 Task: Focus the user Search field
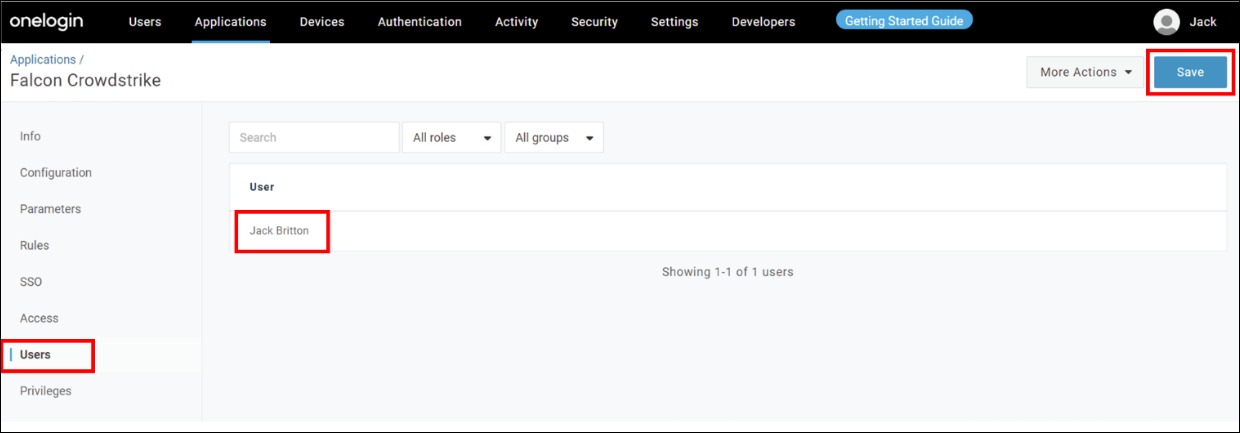pos(314,137)
